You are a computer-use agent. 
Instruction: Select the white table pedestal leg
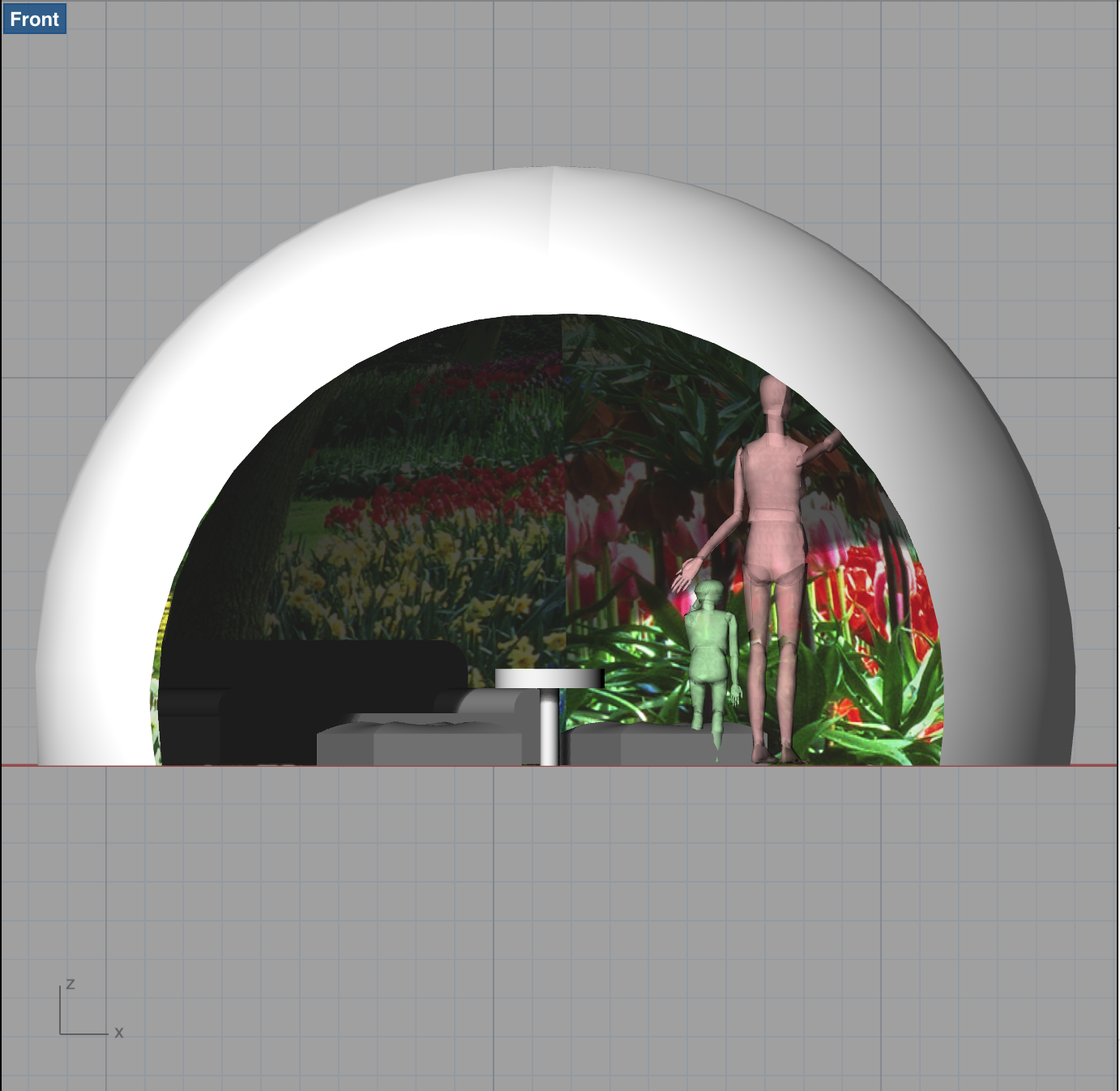[549, 726]
